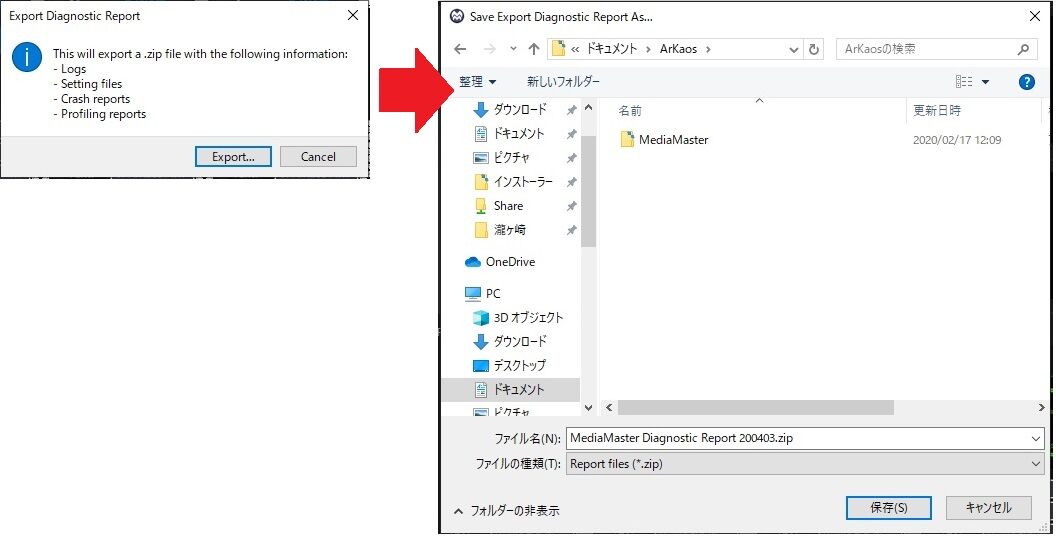Create a folder with 新しいフォルダー

563,82
